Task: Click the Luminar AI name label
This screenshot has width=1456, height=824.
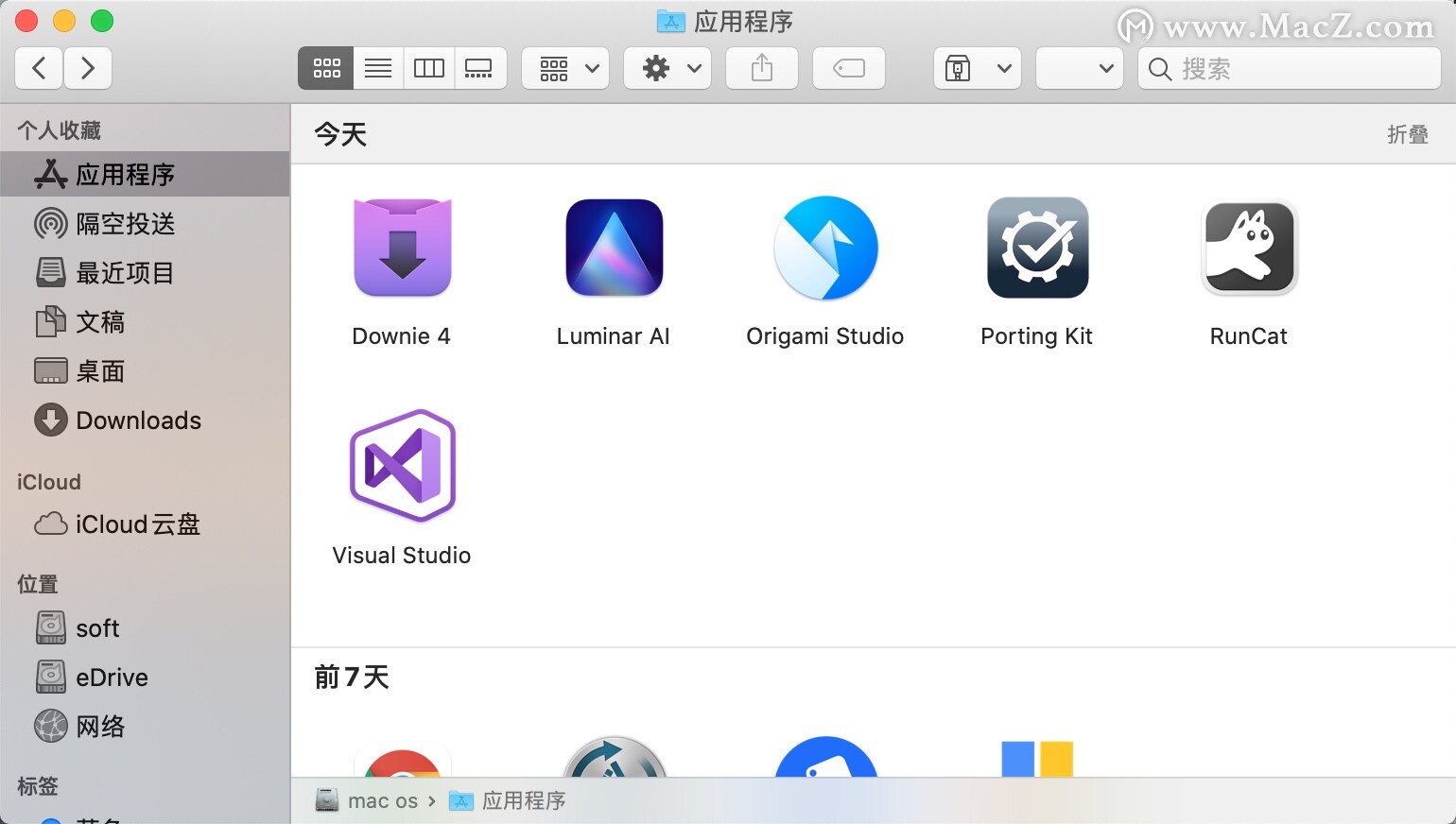Action: point(614,336)
